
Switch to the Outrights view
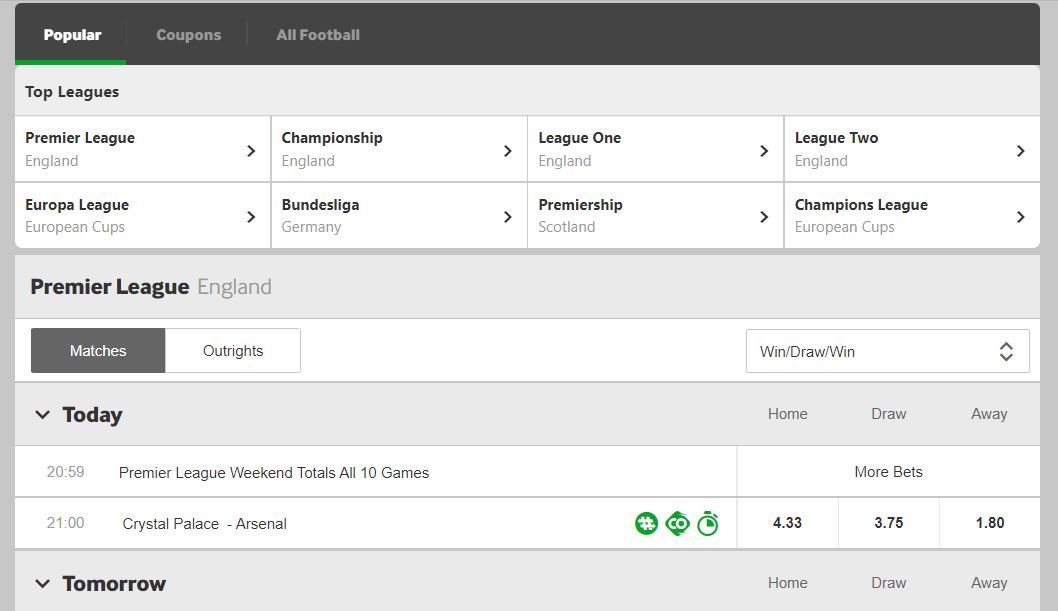click(x=233, y=351)
